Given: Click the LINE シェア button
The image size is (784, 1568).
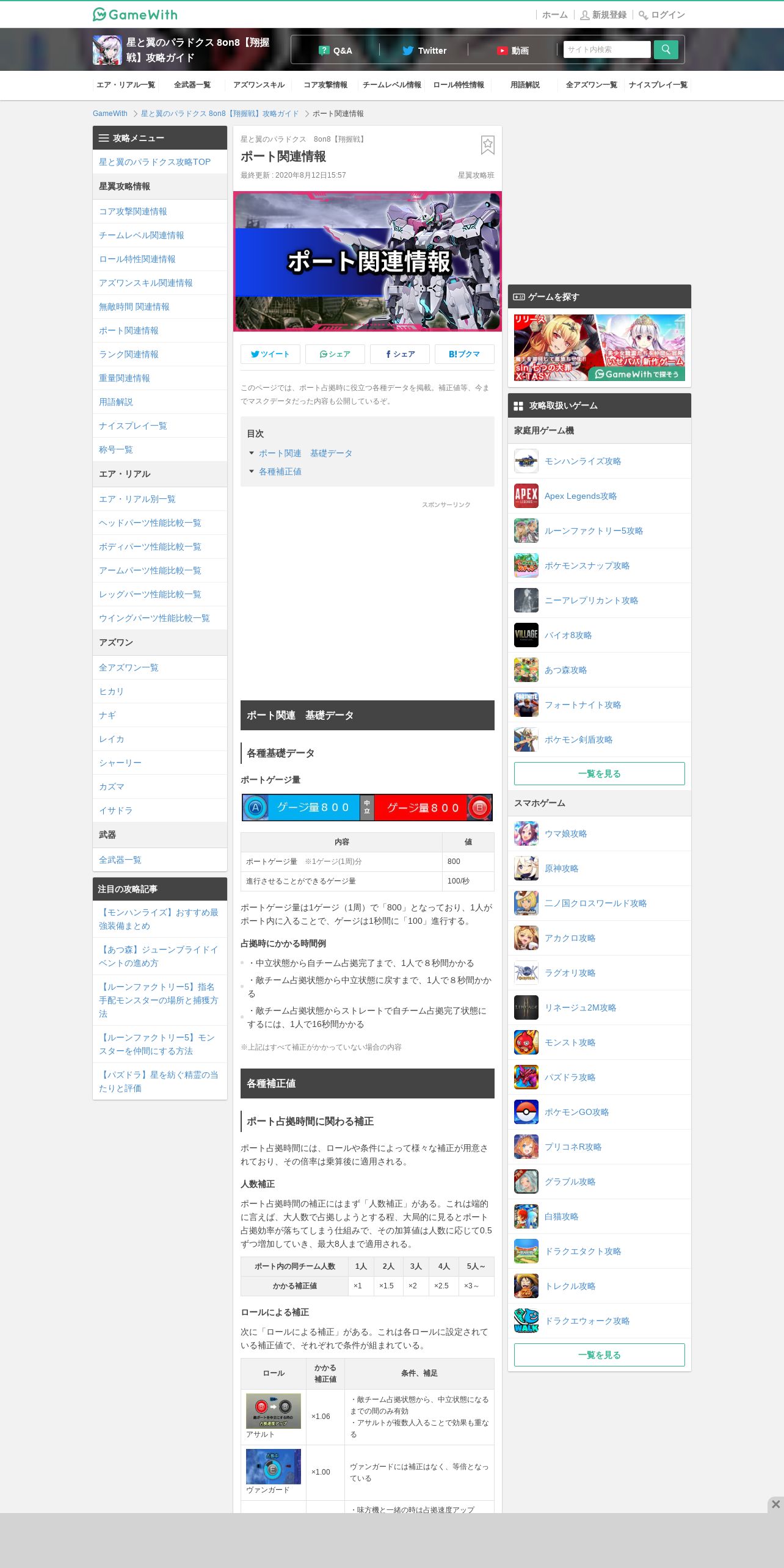Looking at the screenshot, I should coord(335,354).
